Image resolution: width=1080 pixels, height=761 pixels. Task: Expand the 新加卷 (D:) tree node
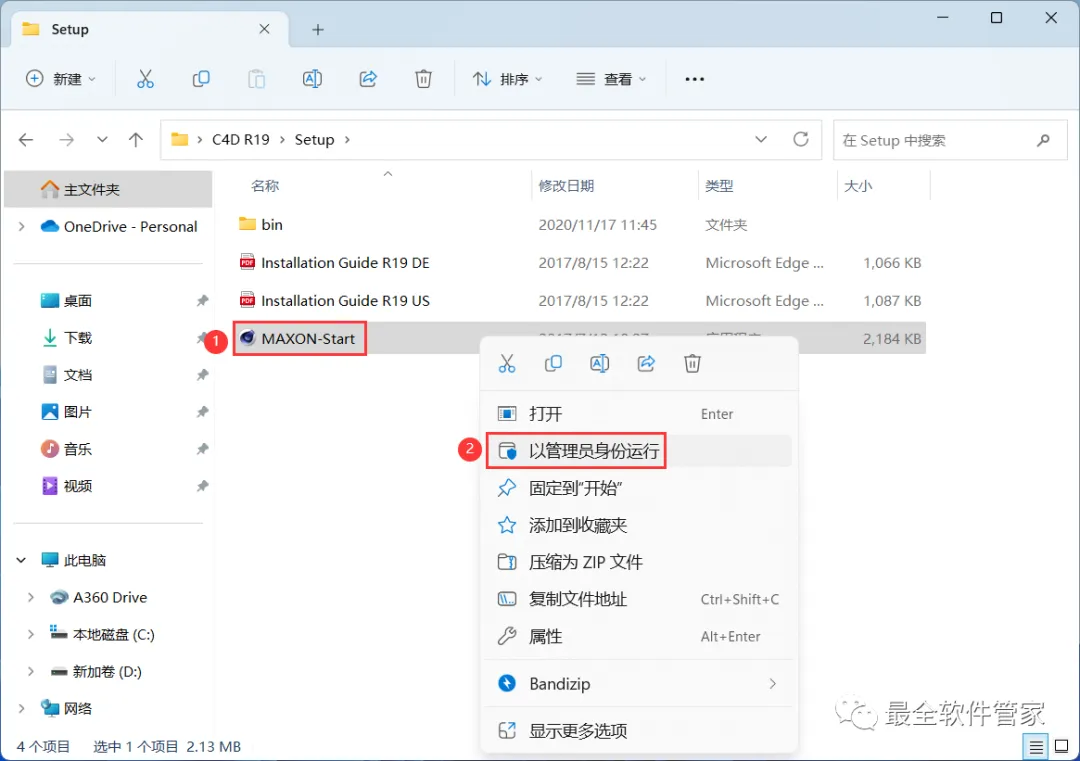[31, 671]
